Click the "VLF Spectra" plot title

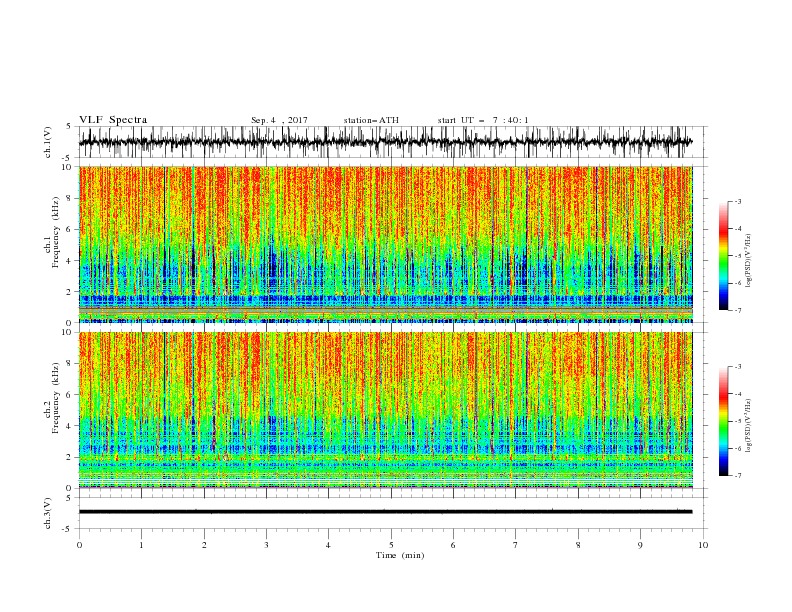point(113,120)
